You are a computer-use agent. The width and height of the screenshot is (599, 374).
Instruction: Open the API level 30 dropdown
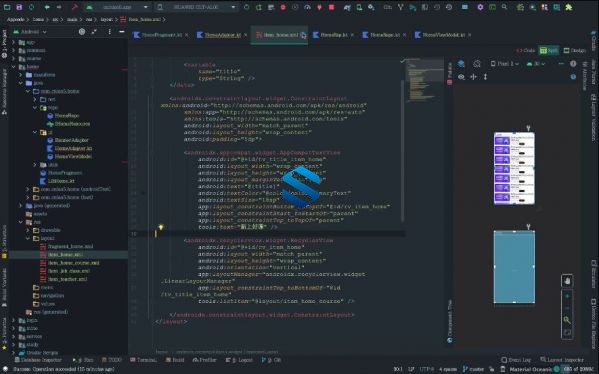[535, 64]
